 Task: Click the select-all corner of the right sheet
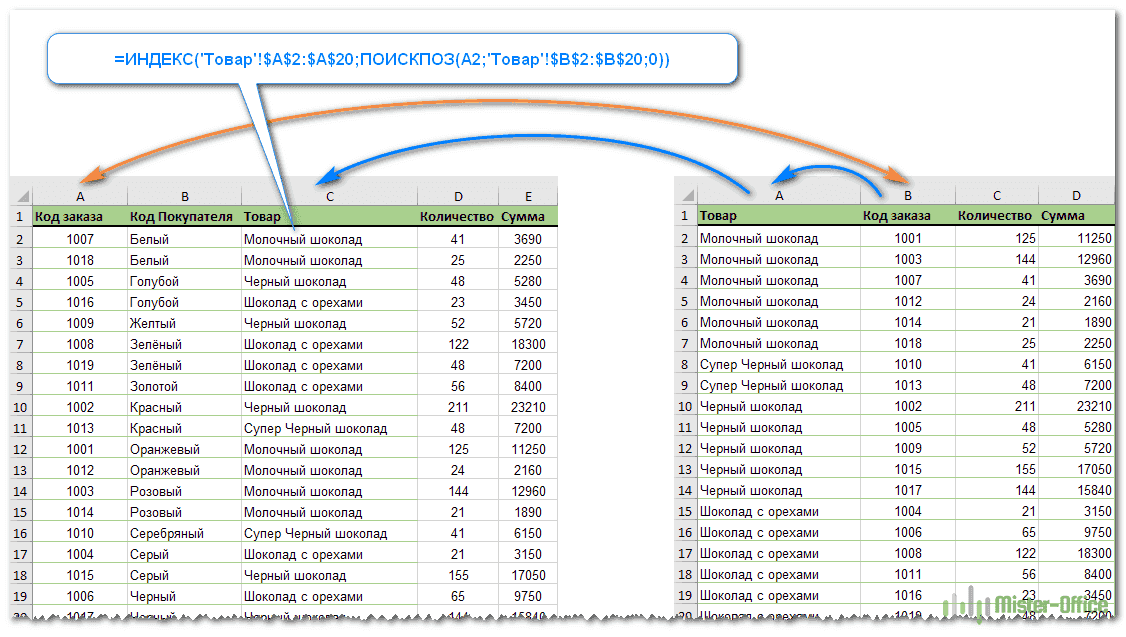point(686,195)
